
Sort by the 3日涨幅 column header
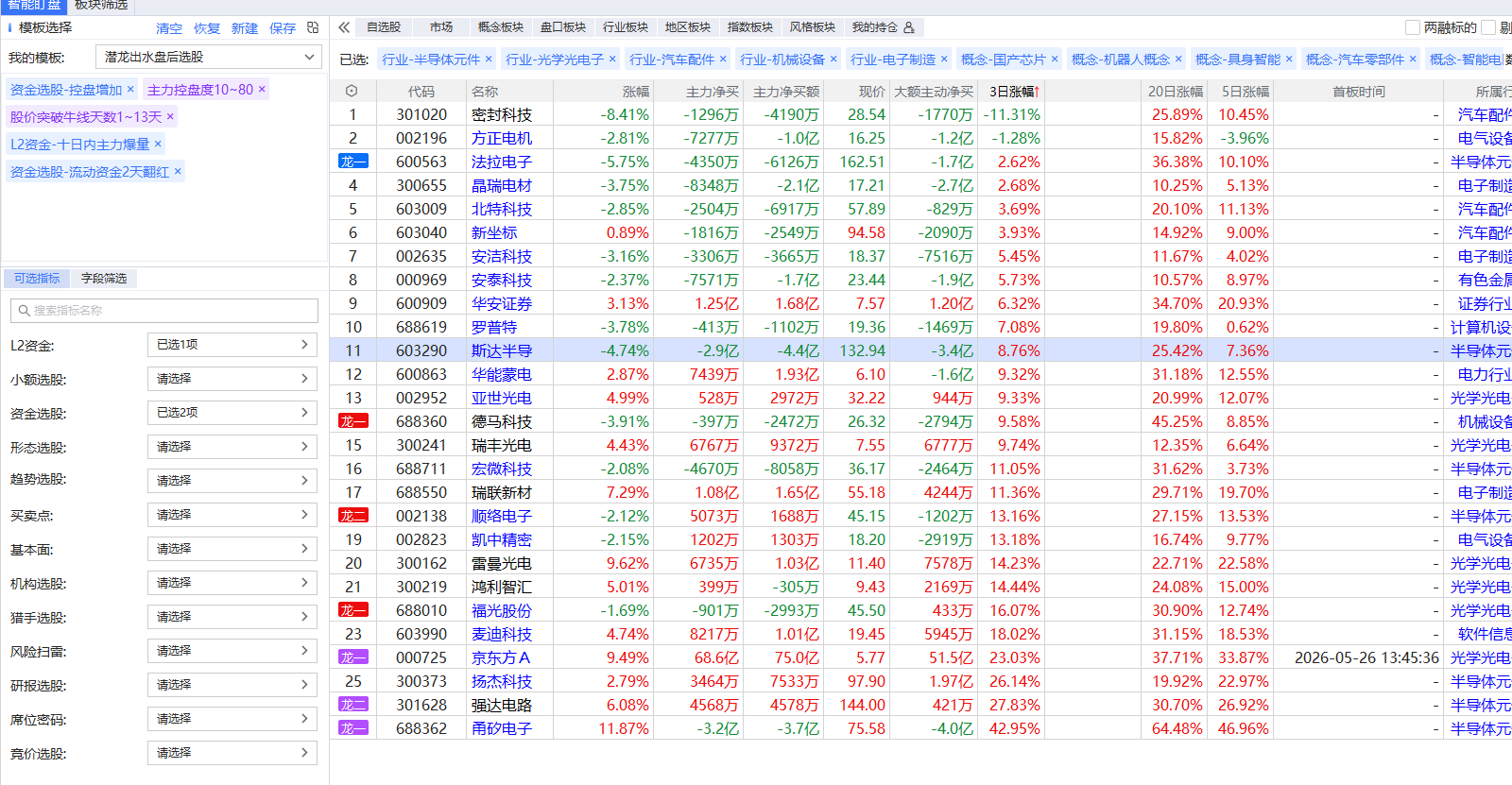[x=1014, y=92]
